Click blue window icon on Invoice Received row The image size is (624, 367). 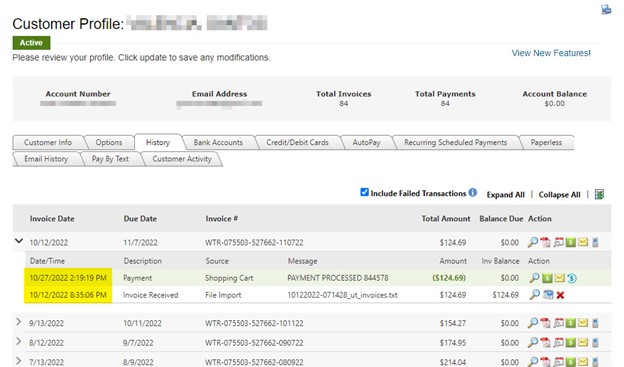548,295
